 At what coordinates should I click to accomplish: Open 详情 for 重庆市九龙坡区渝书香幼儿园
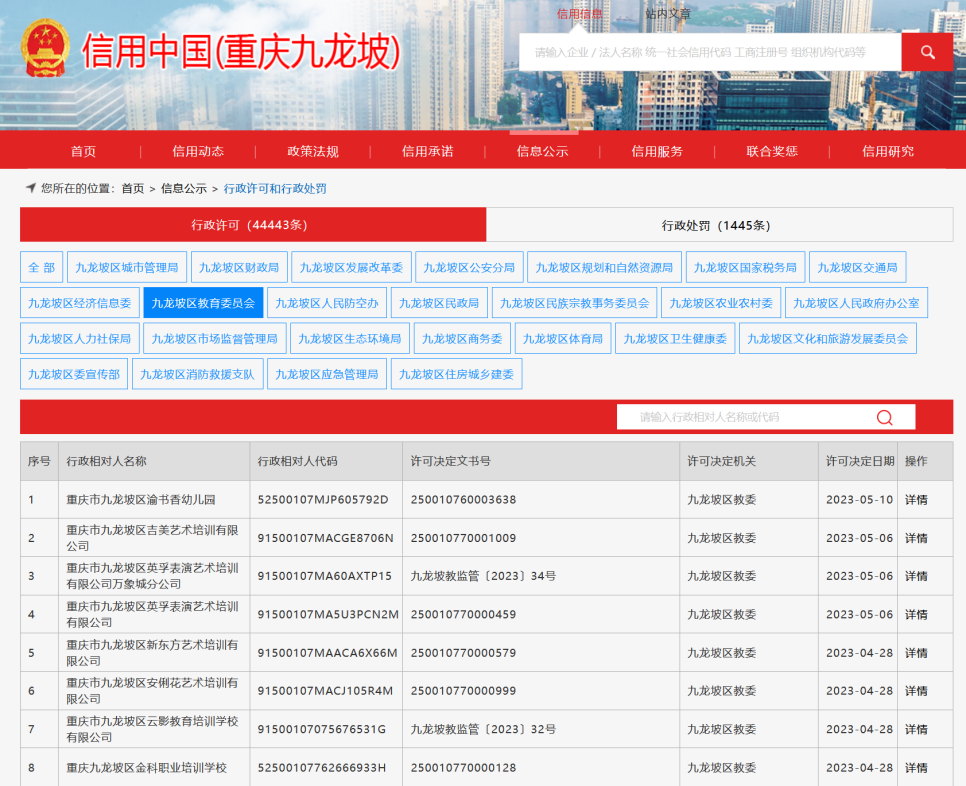point(916,499)
